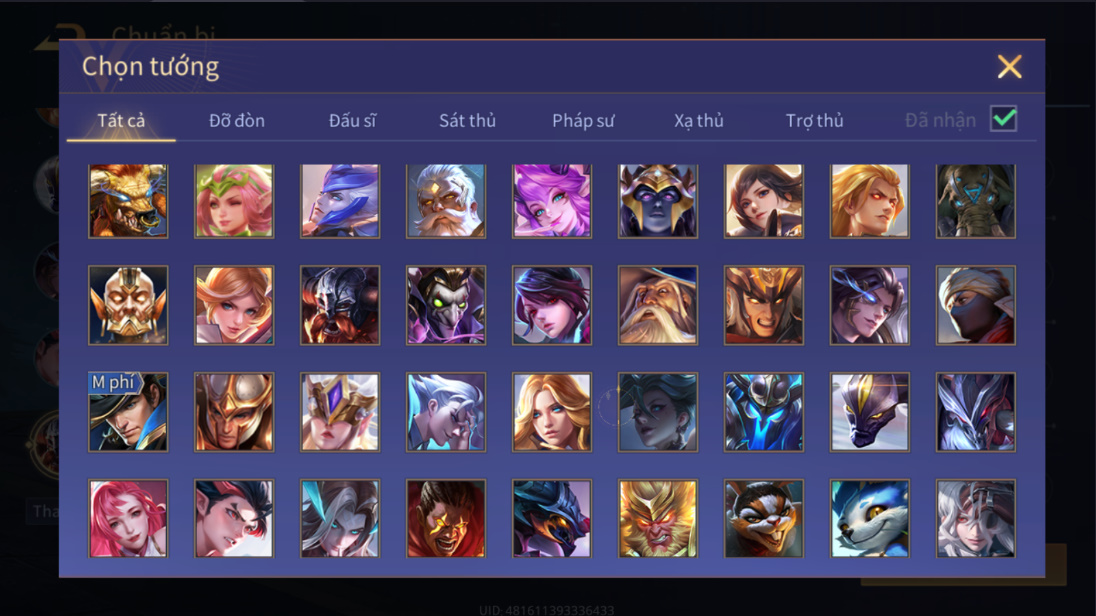Open the 'Đấu sĩ' tab
1096x616 pixels.
click(352, 121)
